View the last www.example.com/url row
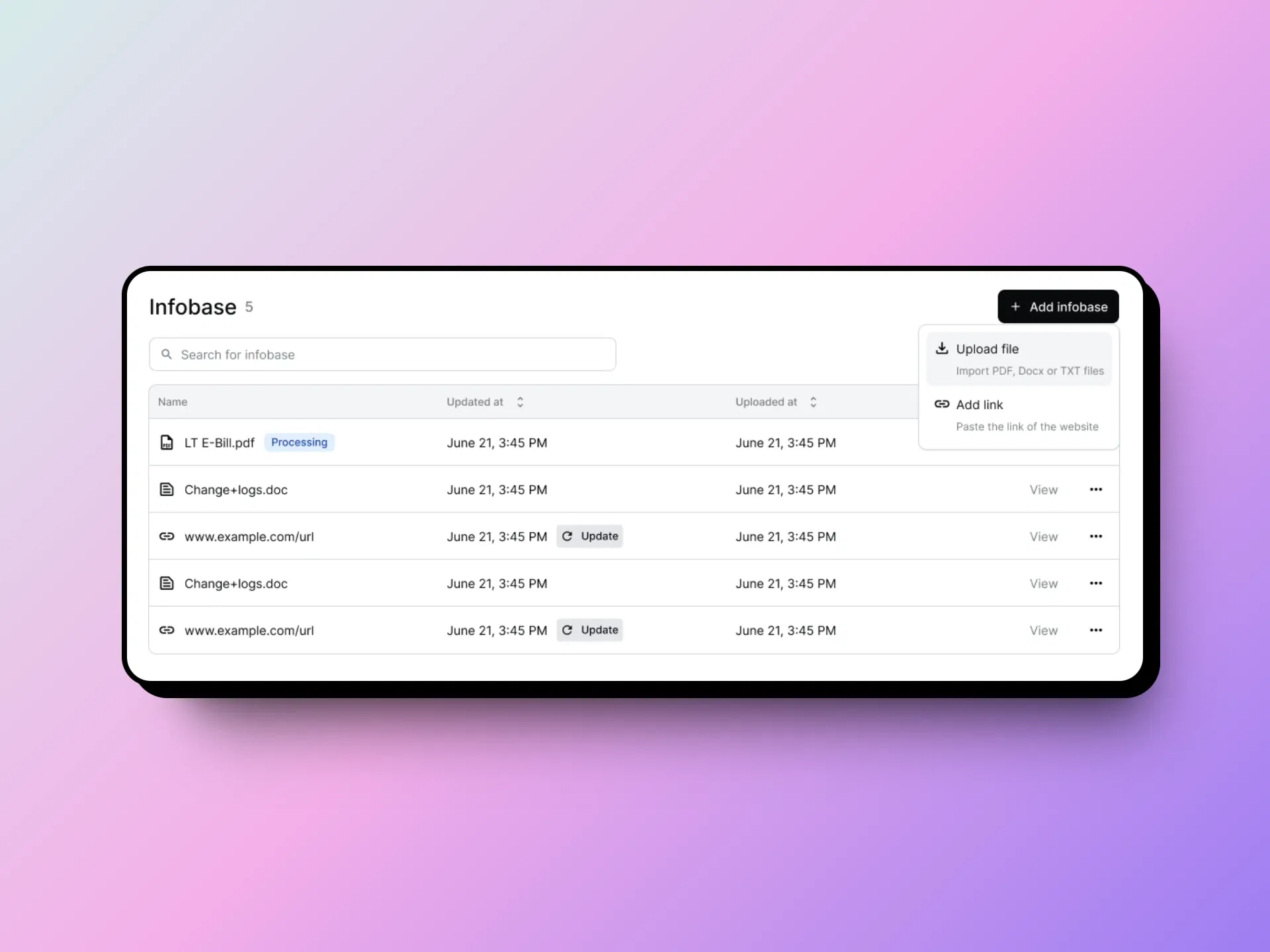Screen dimensions: 1270x952 pos(1043,631)
